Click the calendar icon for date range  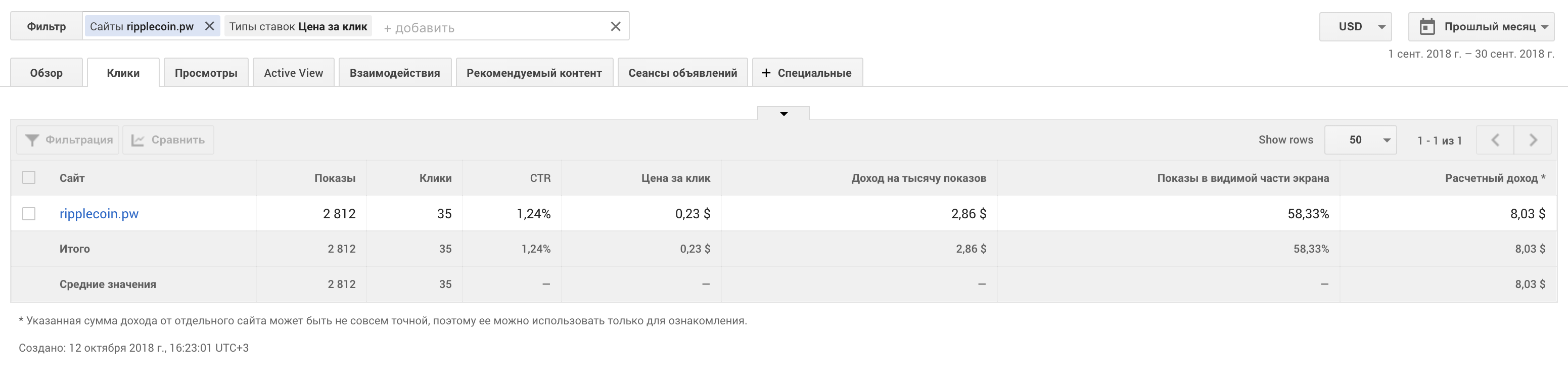click(1427, 27)
